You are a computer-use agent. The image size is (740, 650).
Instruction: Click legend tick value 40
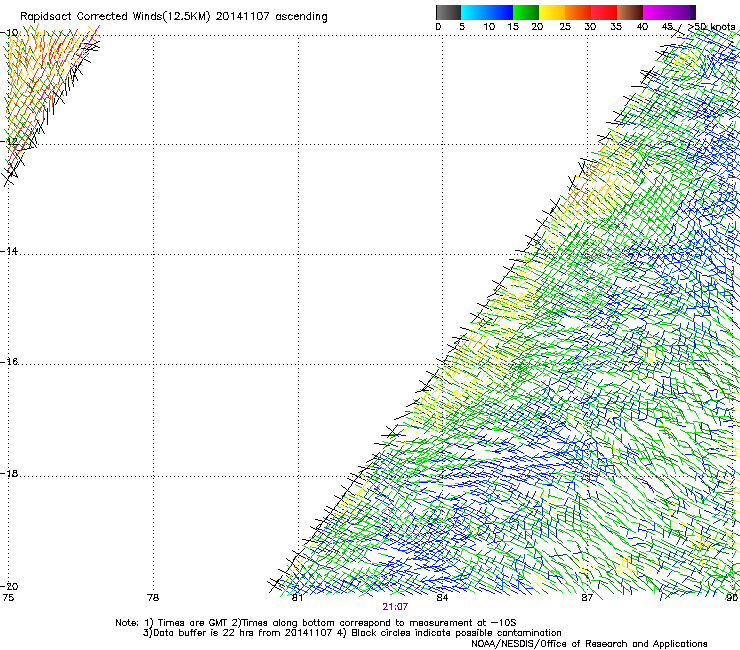(x=642, y=27)
